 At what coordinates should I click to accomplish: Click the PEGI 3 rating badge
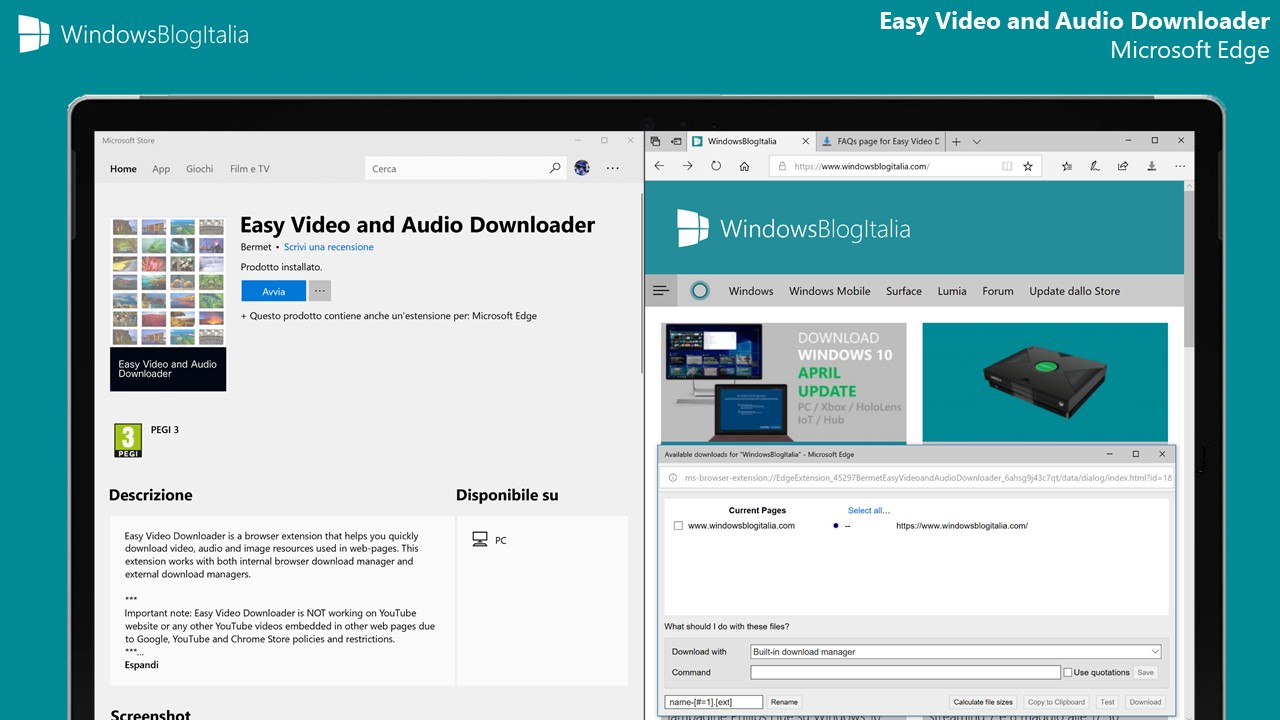click(x=128, y=440)
